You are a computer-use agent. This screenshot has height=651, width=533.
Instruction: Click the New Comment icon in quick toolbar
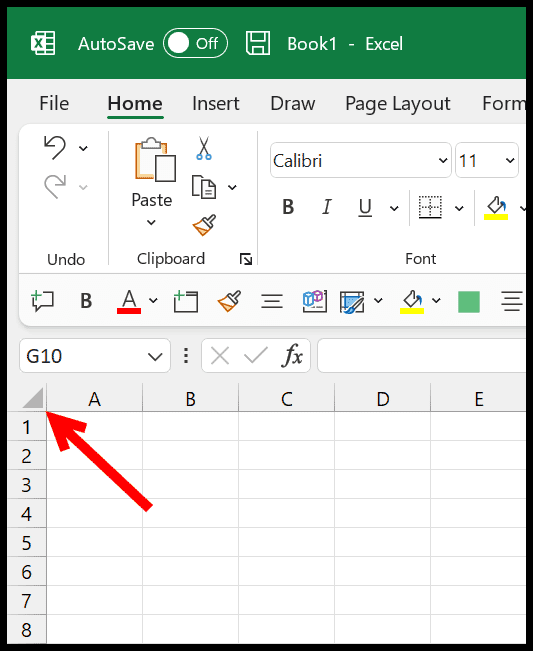point(42,301)
